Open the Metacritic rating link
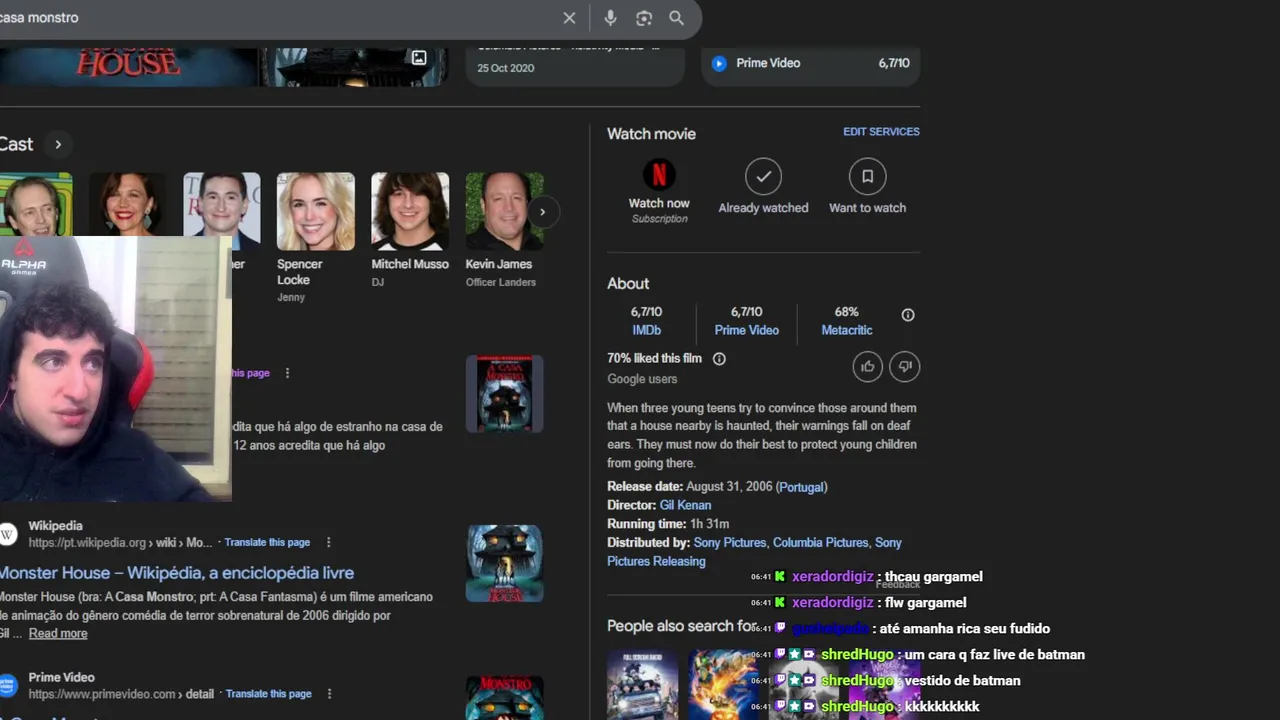1280x720 pixels. (847, 330)
